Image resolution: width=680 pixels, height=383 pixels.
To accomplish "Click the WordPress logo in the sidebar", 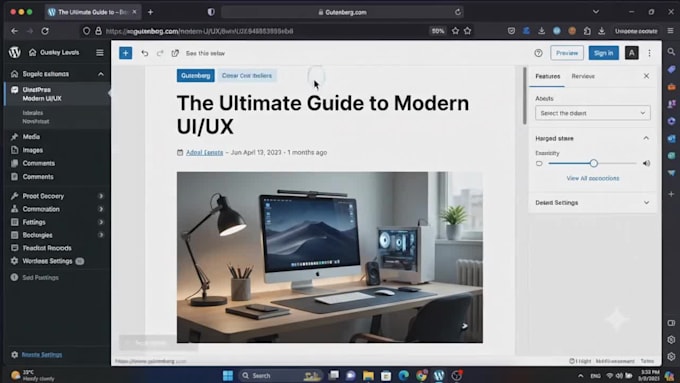I will point(15,52).
